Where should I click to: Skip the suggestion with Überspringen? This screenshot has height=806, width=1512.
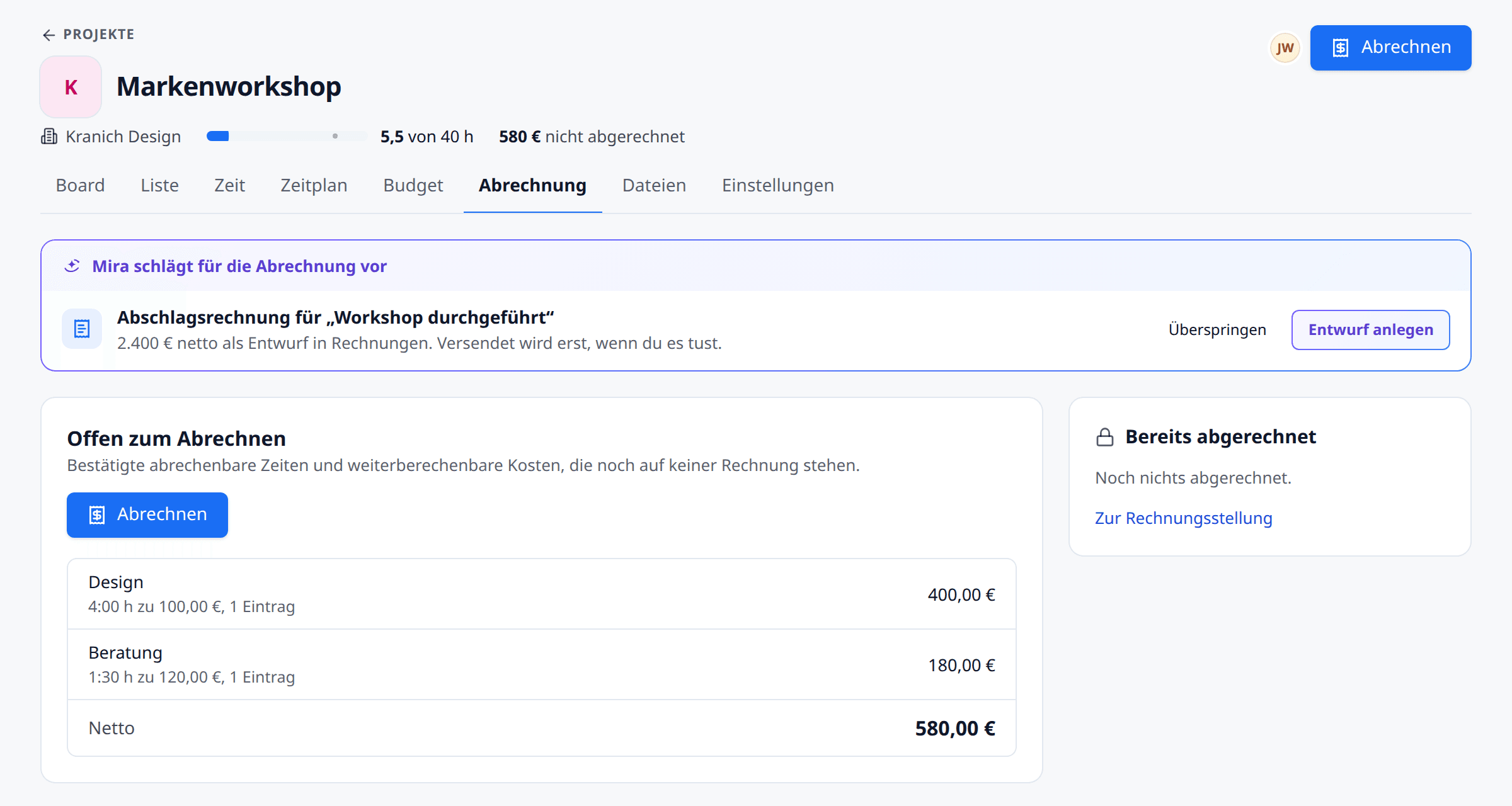point(1217,330)
